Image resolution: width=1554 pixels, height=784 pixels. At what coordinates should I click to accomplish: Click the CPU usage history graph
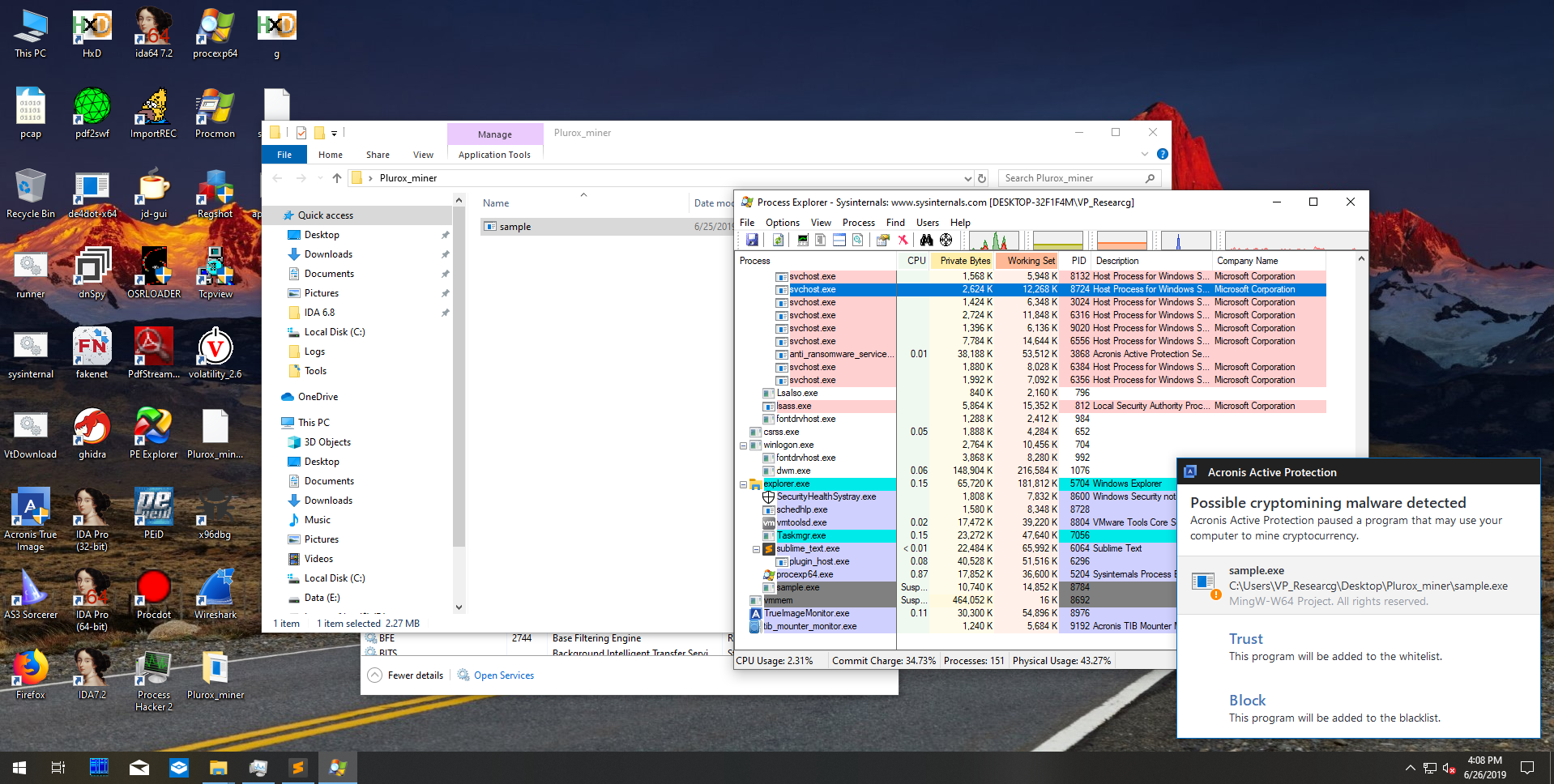993,241
